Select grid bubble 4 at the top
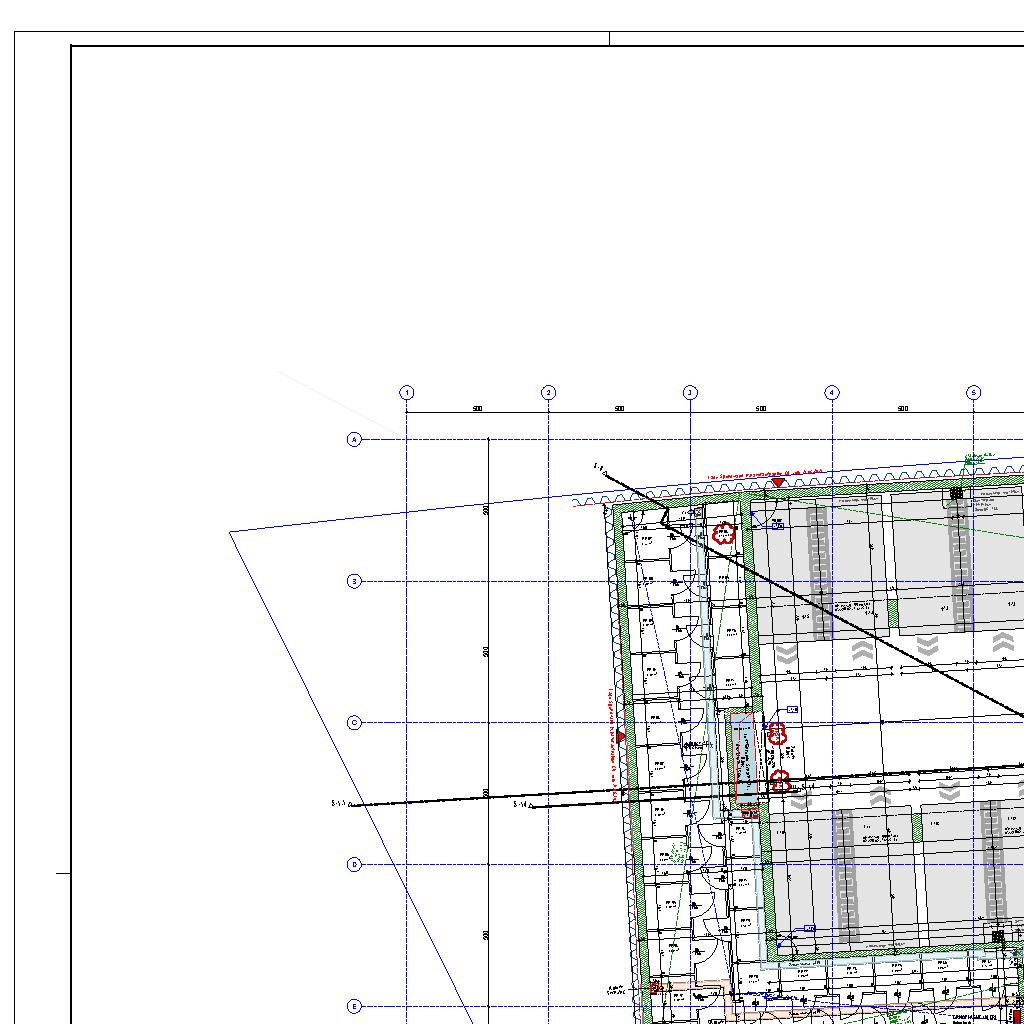This screenshot has width=1024, height=1024. tap(832, 393)
